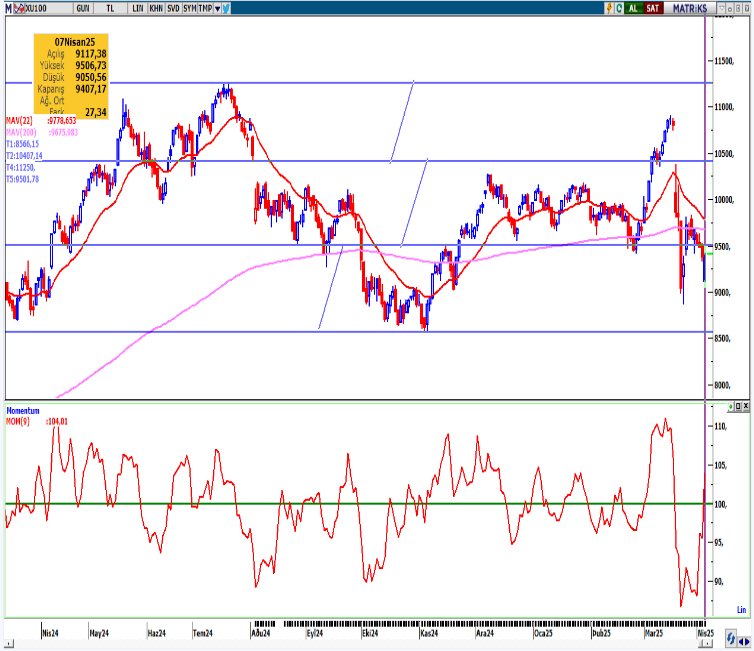This screenshot has height=651, width=754.
Task: Click the MOM(9) value label
Action: point(37,422)
